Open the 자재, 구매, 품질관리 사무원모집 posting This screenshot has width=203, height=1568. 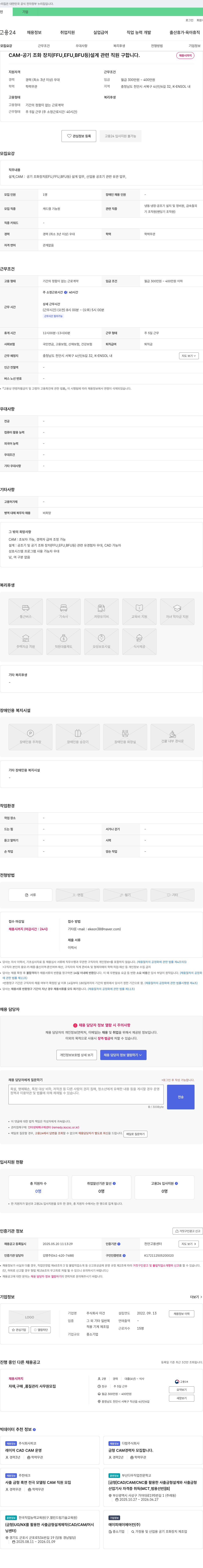32,1386
